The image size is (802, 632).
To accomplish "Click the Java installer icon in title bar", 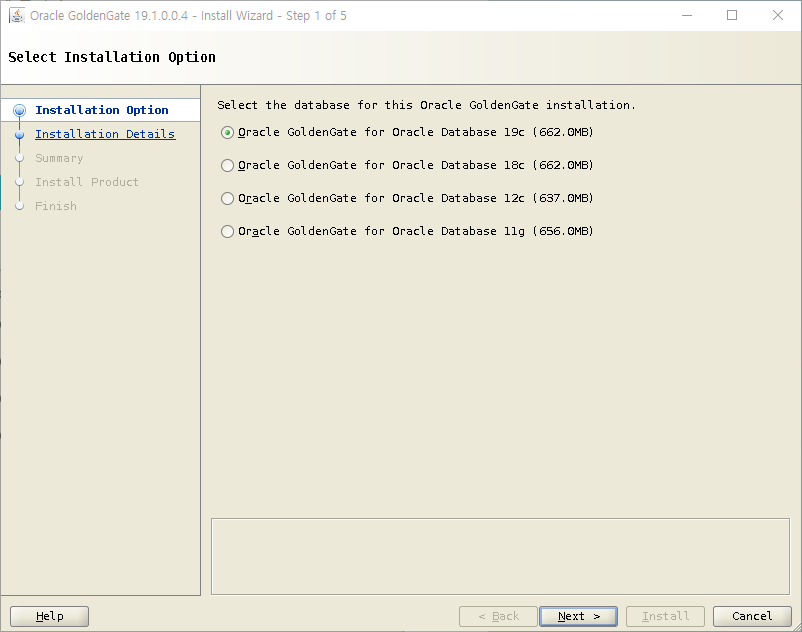I will click(x=16, y=15).
